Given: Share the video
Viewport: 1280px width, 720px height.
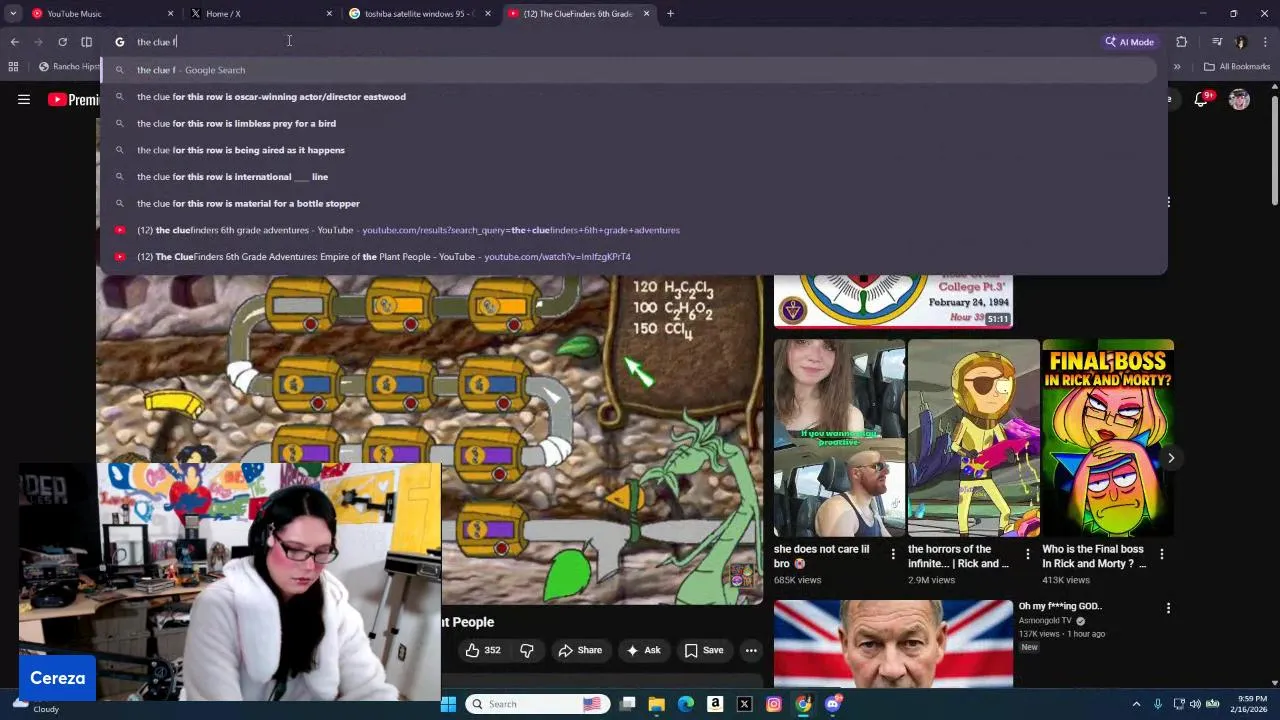Looking at the screenshot, I should click(580, 650).
